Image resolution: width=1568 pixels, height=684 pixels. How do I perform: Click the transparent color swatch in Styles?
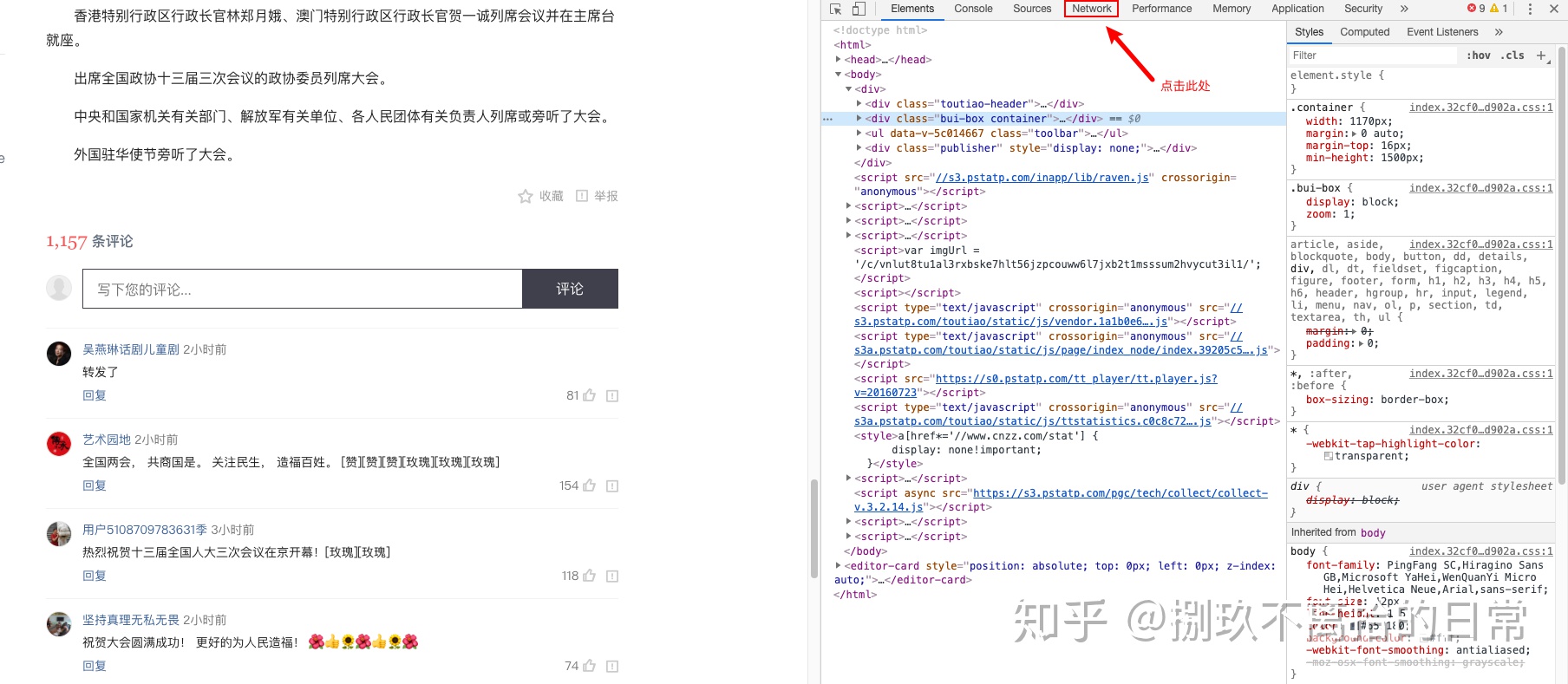pyautogui.click(x=1329, y=456)
